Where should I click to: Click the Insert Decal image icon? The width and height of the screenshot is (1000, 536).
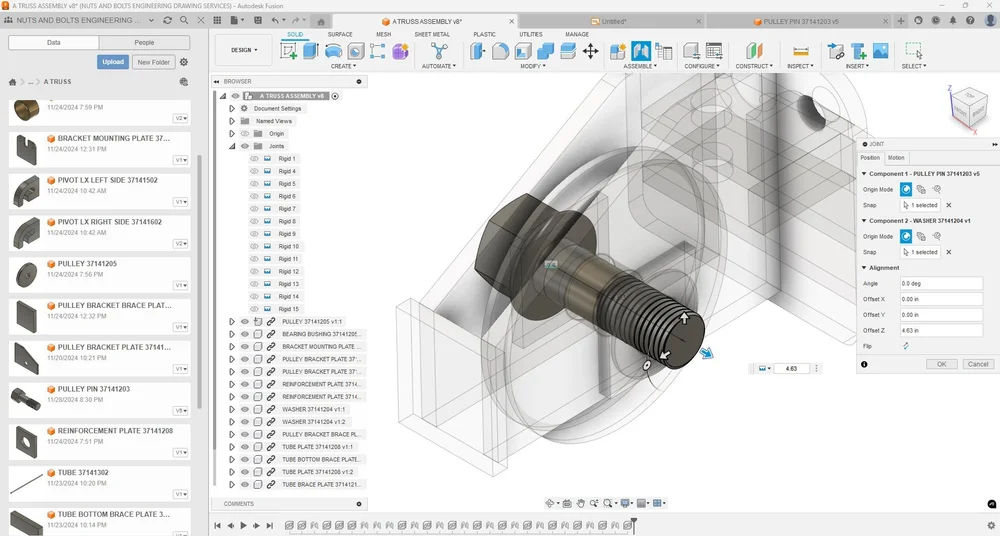(x=881, y=51)
